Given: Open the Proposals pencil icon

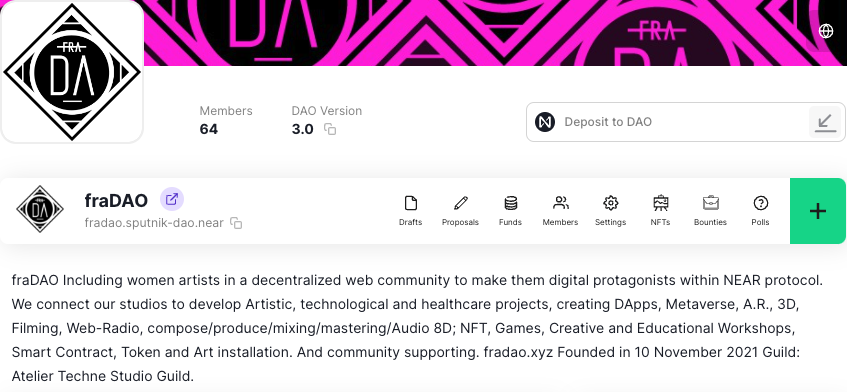Looking at the screenshot, I should click(460, 203).
